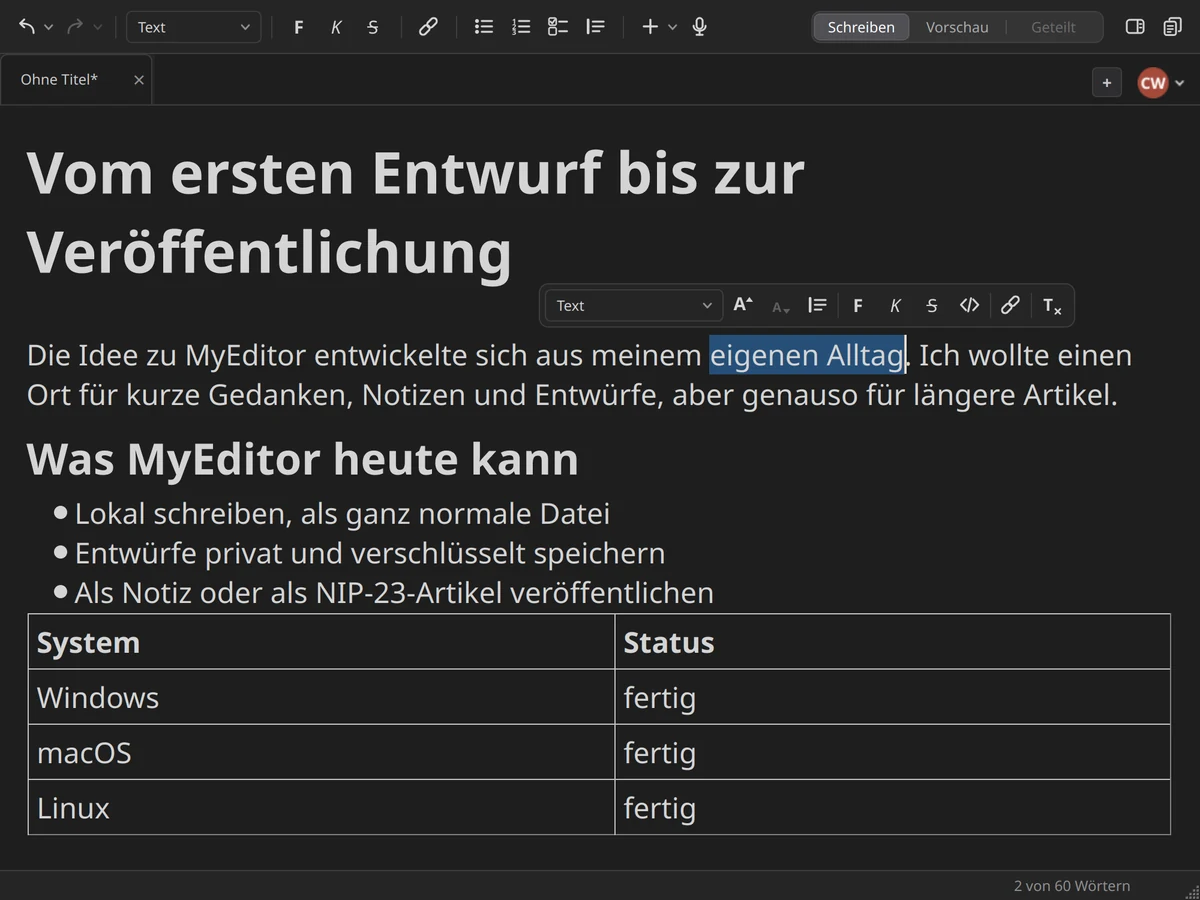This screenshot has width=1200, height=900.
Task: Click the macOS table cell
Action: coord(321,752)
